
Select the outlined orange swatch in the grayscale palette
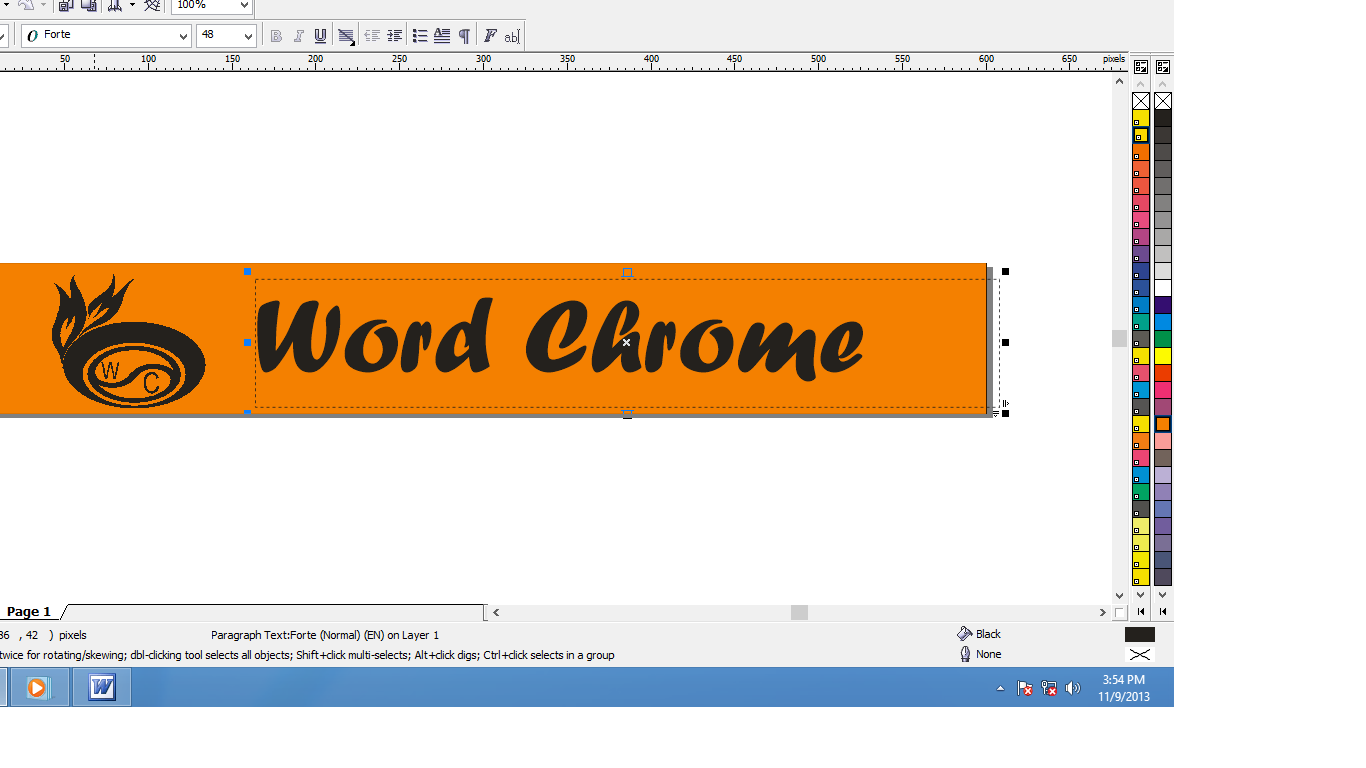tap(1163, 424)
